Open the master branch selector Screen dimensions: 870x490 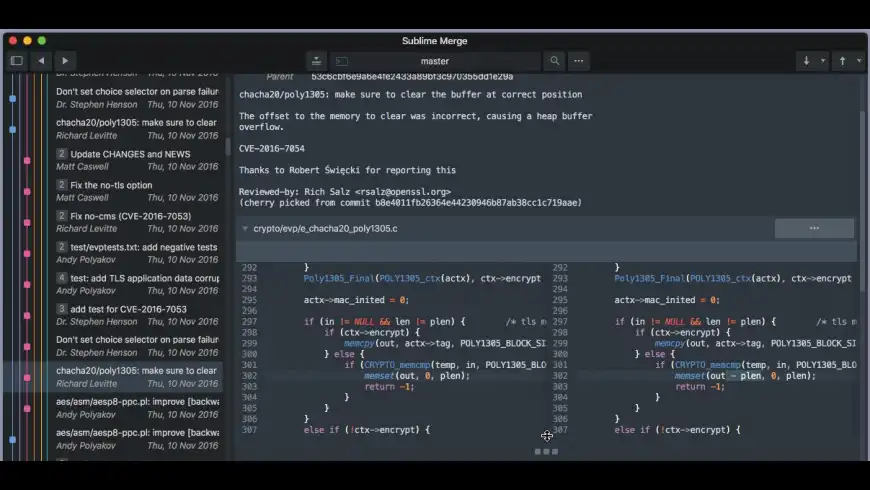(x=435, y=61)
